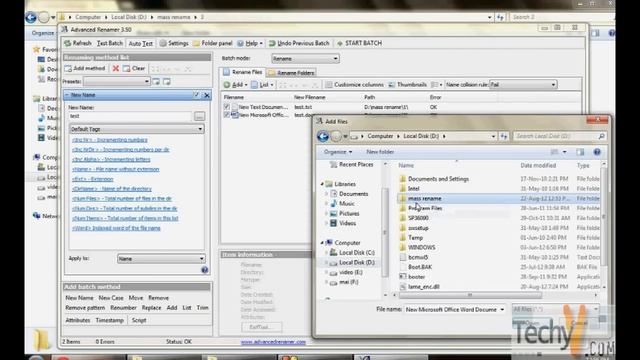Image resolution: width=640 pixels, height=360 pixels.
Task: Open the Default Tags dropdown
Action: 137,129
